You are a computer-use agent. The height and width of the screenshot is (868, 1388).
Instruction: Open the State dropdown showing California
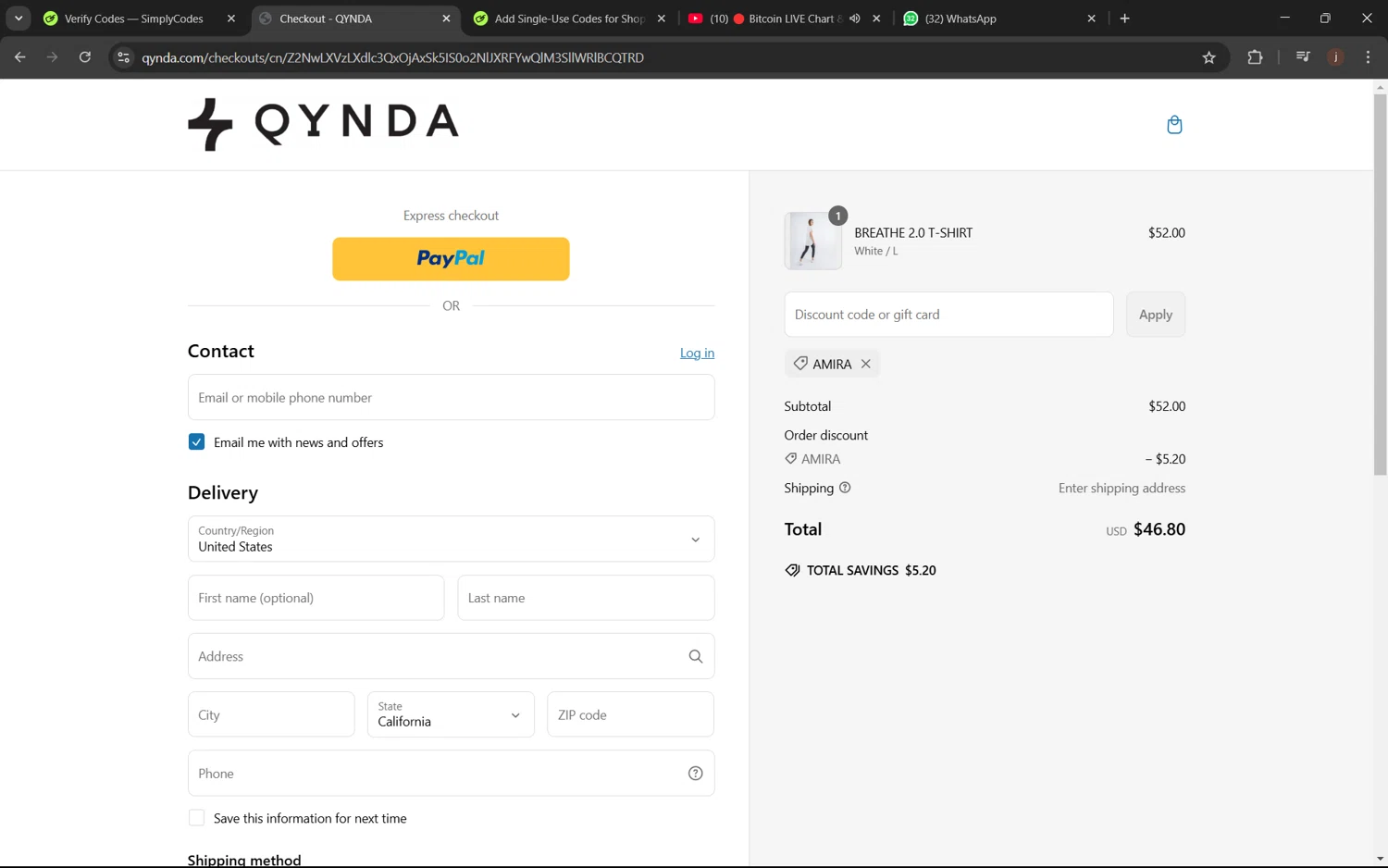click(451, 714)
